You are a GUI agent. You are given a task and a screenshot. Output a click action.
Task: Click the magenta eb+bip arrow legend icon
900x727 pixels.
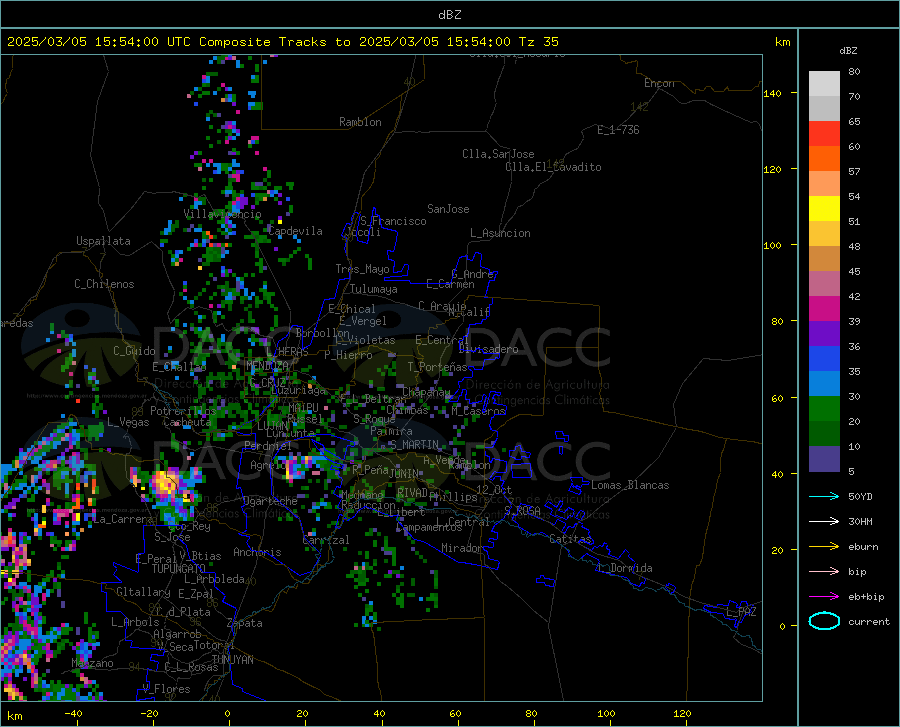(824, 597)
